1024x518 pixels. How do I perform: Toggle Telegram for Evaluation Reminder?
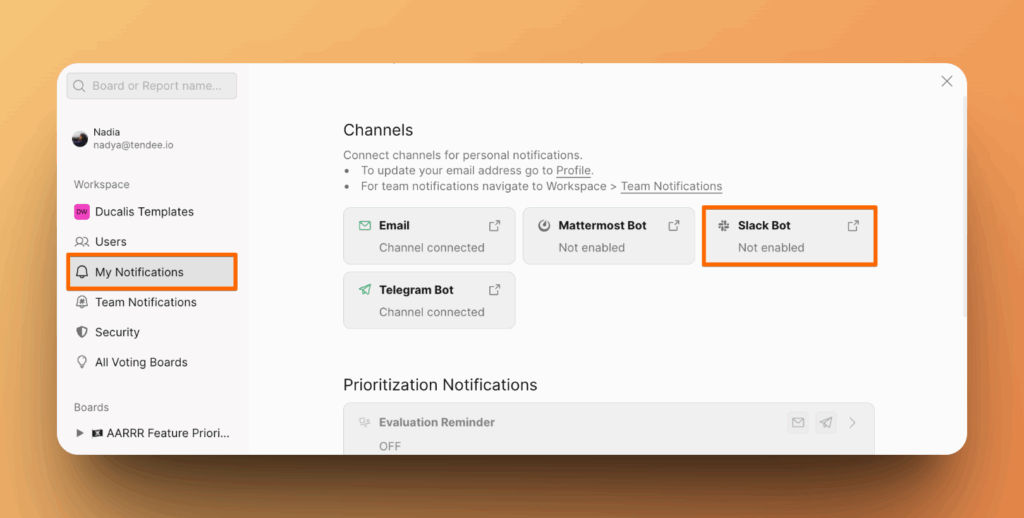825,423
